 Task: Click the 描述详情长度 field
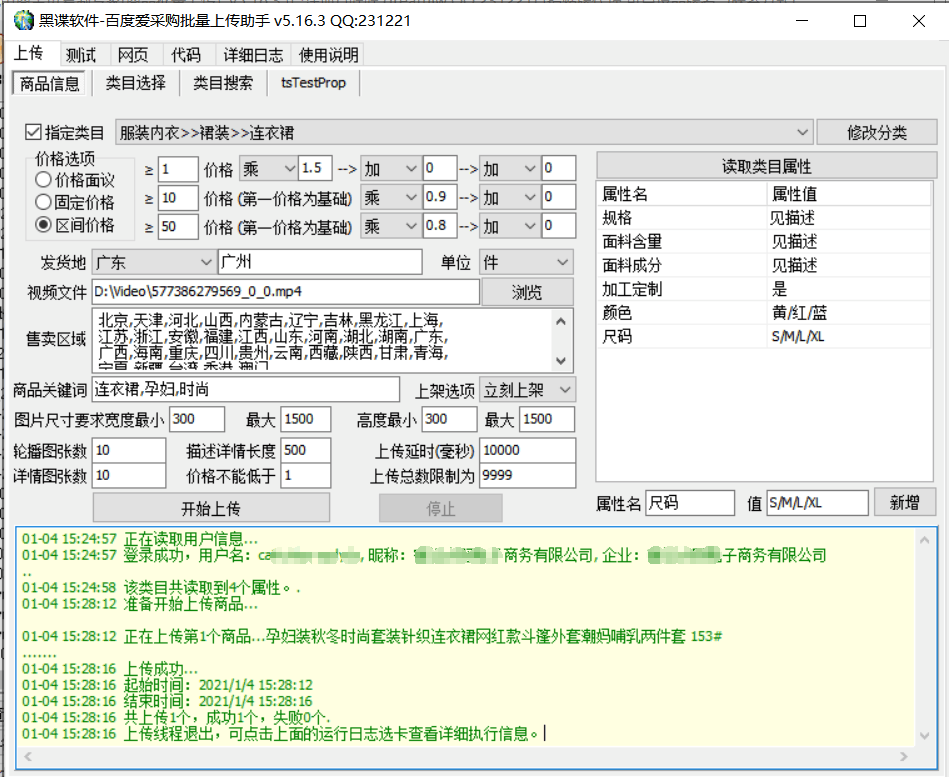tap(306, 450)
